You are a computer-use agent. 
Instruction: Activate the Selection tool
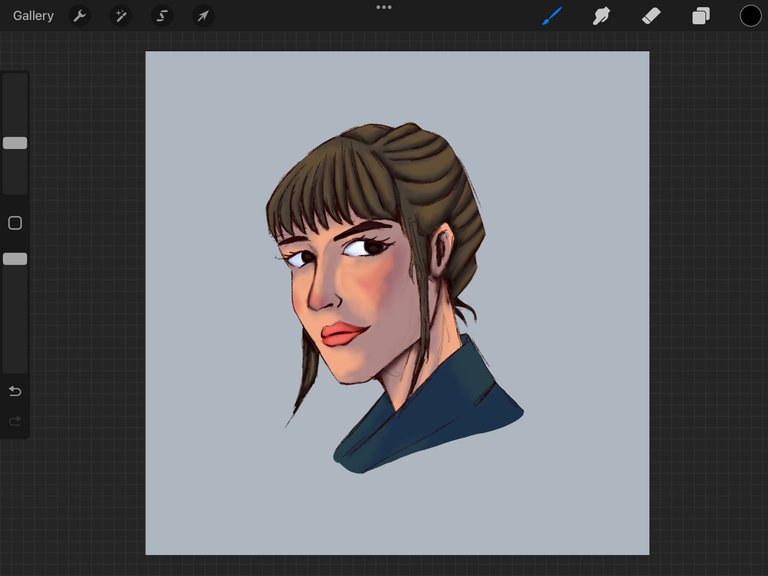[x=162, y=16]
